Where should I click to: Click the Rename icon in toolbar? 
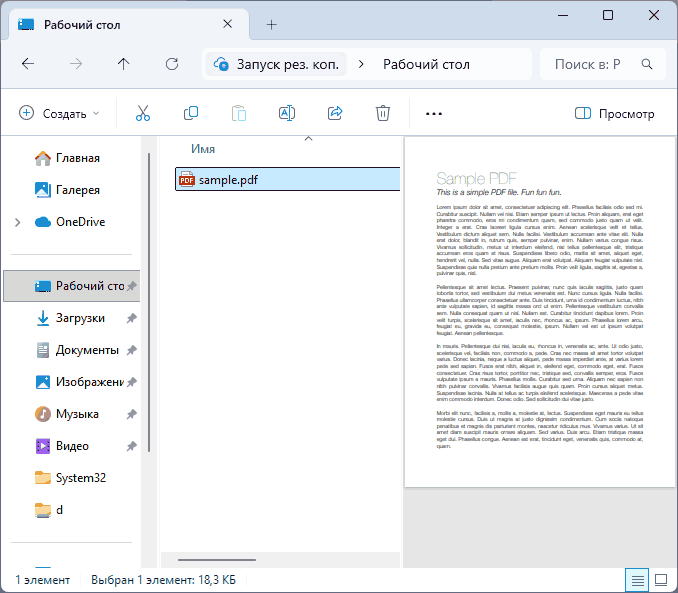[287, 114]
